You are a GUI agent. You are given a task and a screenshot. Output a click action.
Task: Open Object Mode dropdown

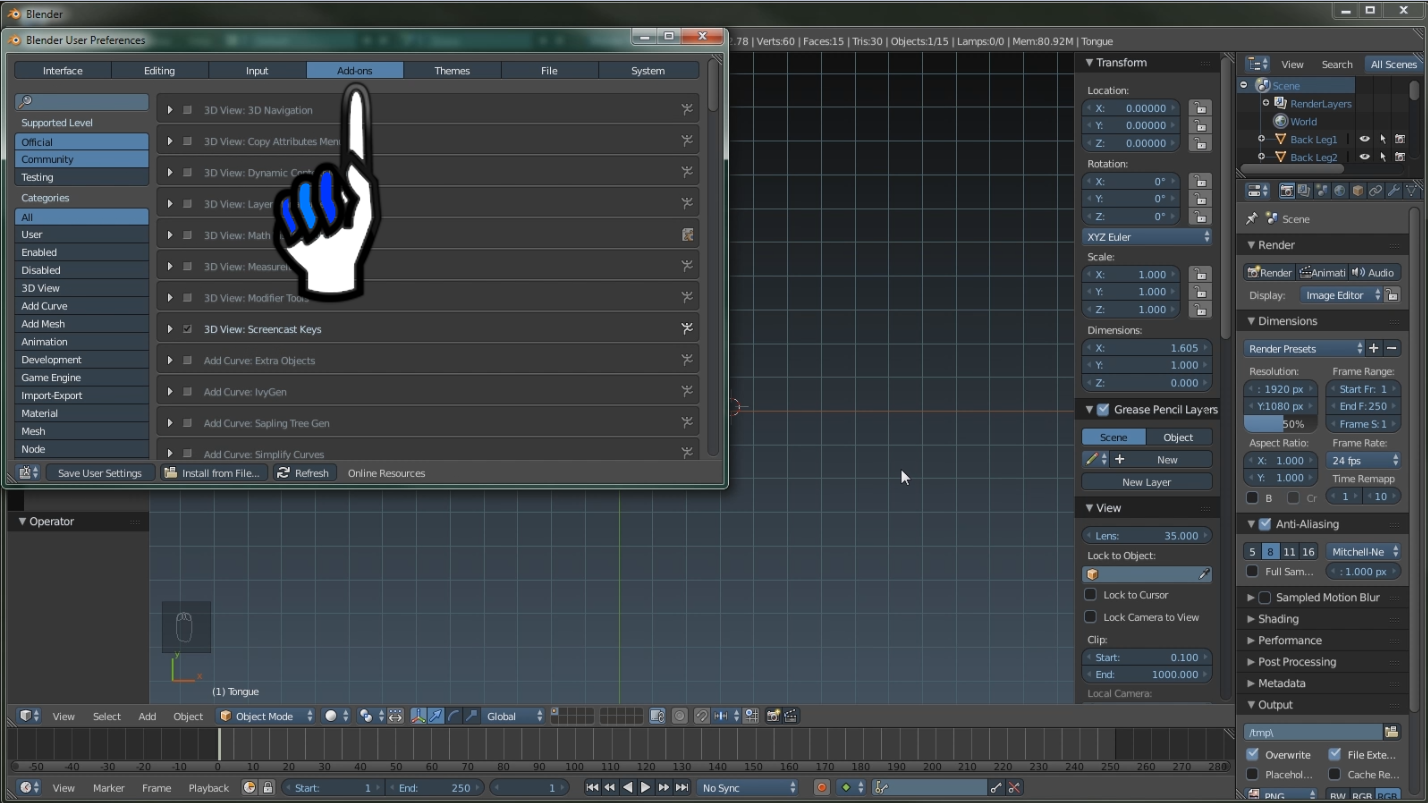pyautogui.click(x=266, y=716)
